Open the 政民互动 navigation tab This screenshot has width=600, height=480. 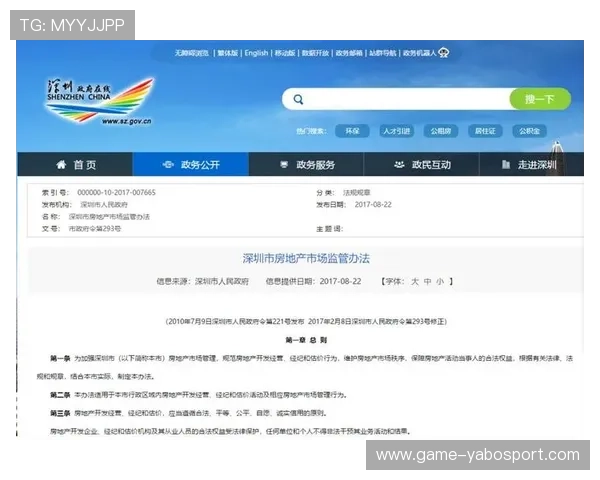click(421, 165)
